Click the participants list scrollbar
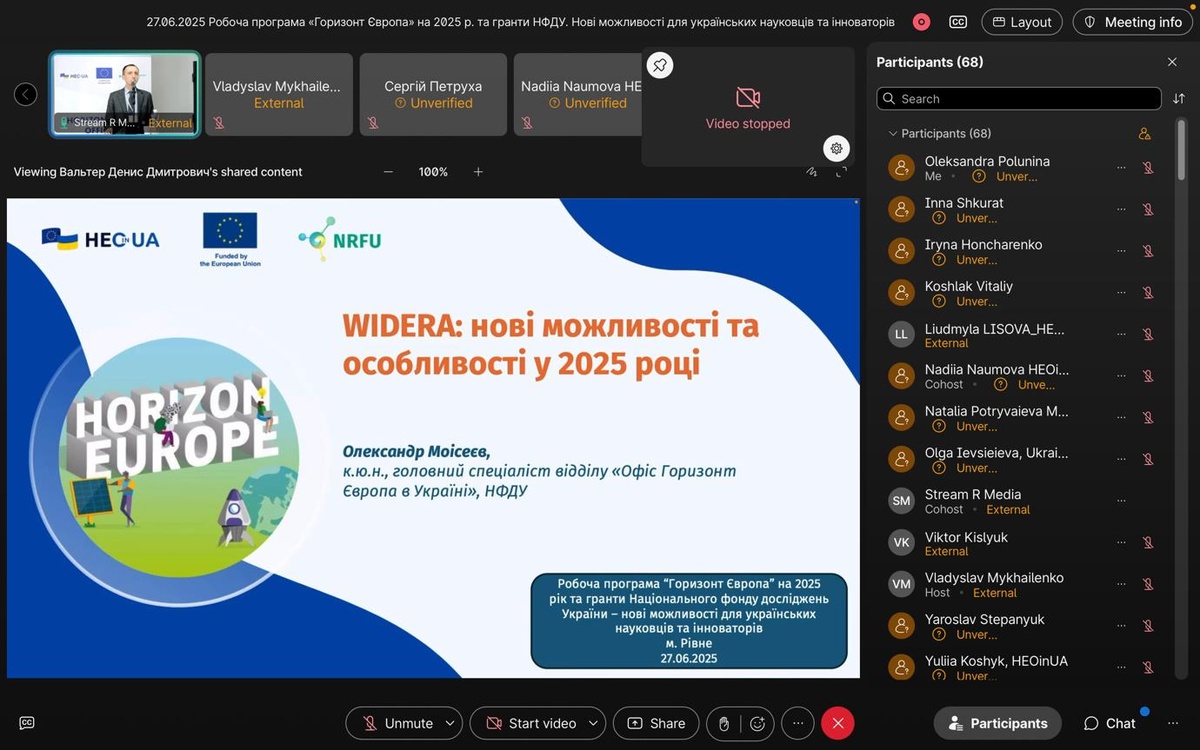The image size is (1200, 750). pyautogui.click(x=1182, y=149)
